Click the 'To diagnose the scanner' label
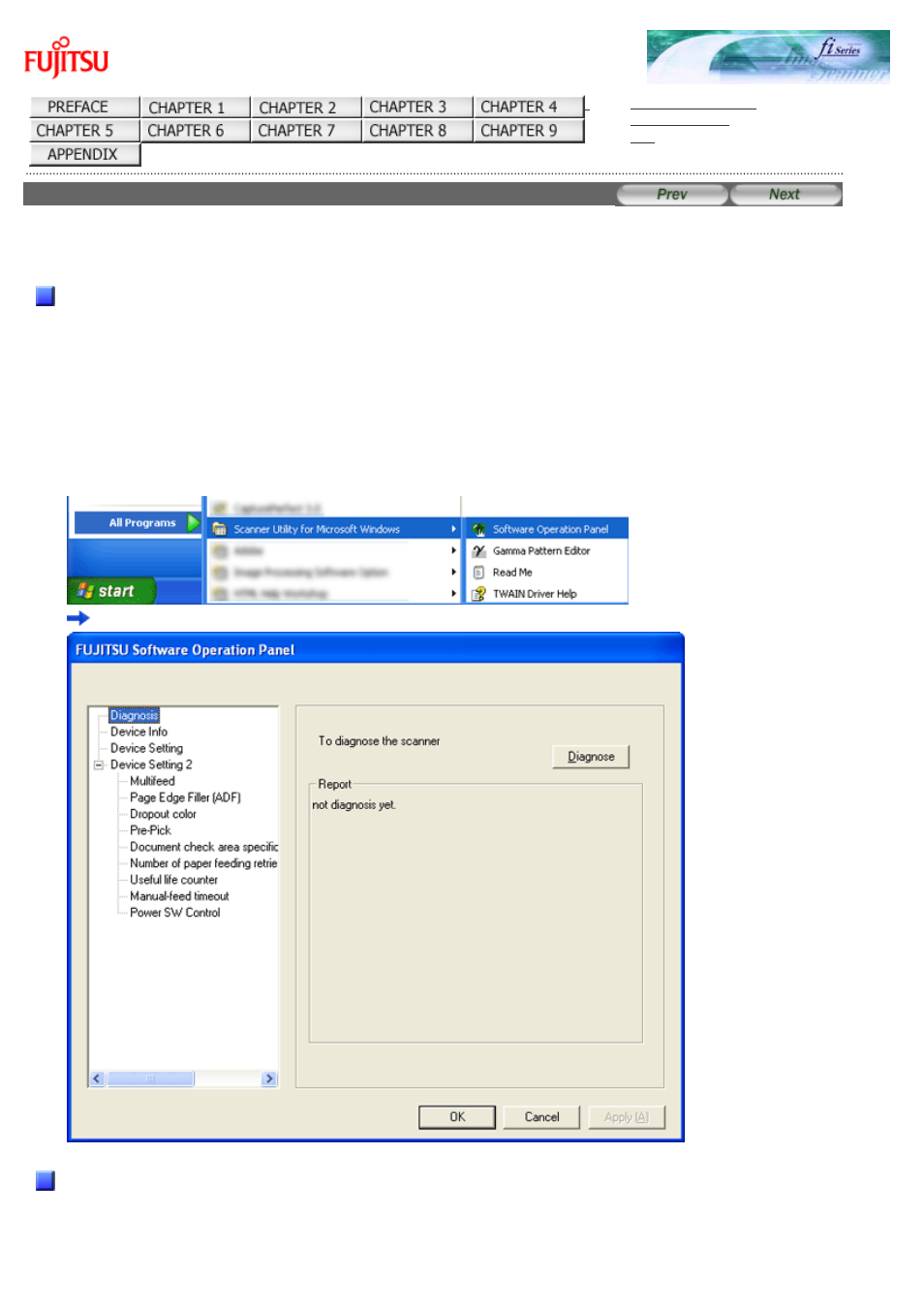The image size is (924, 1309). [x=379, y=741]
